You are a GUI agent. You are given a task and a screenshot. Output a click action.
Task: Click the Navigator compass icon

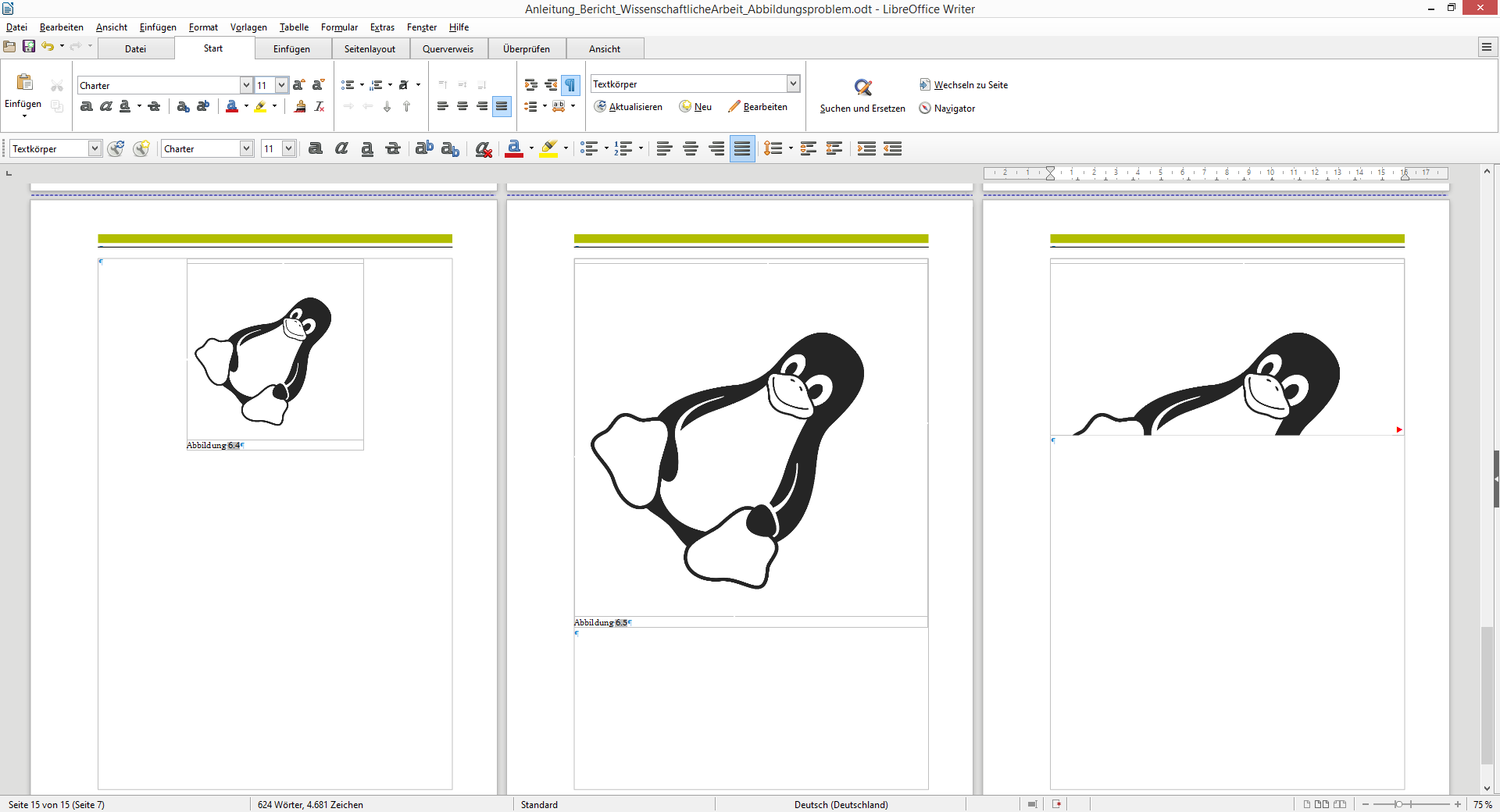tap(925, 109)
